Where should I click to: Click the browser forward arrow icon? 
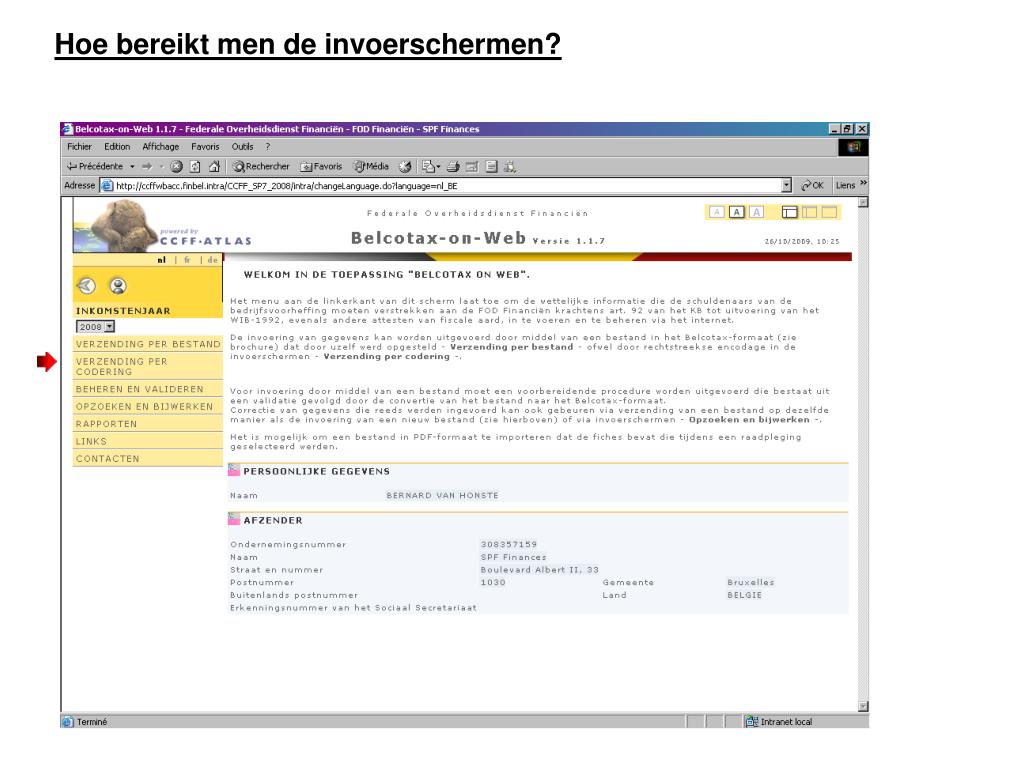pos(147,167)
